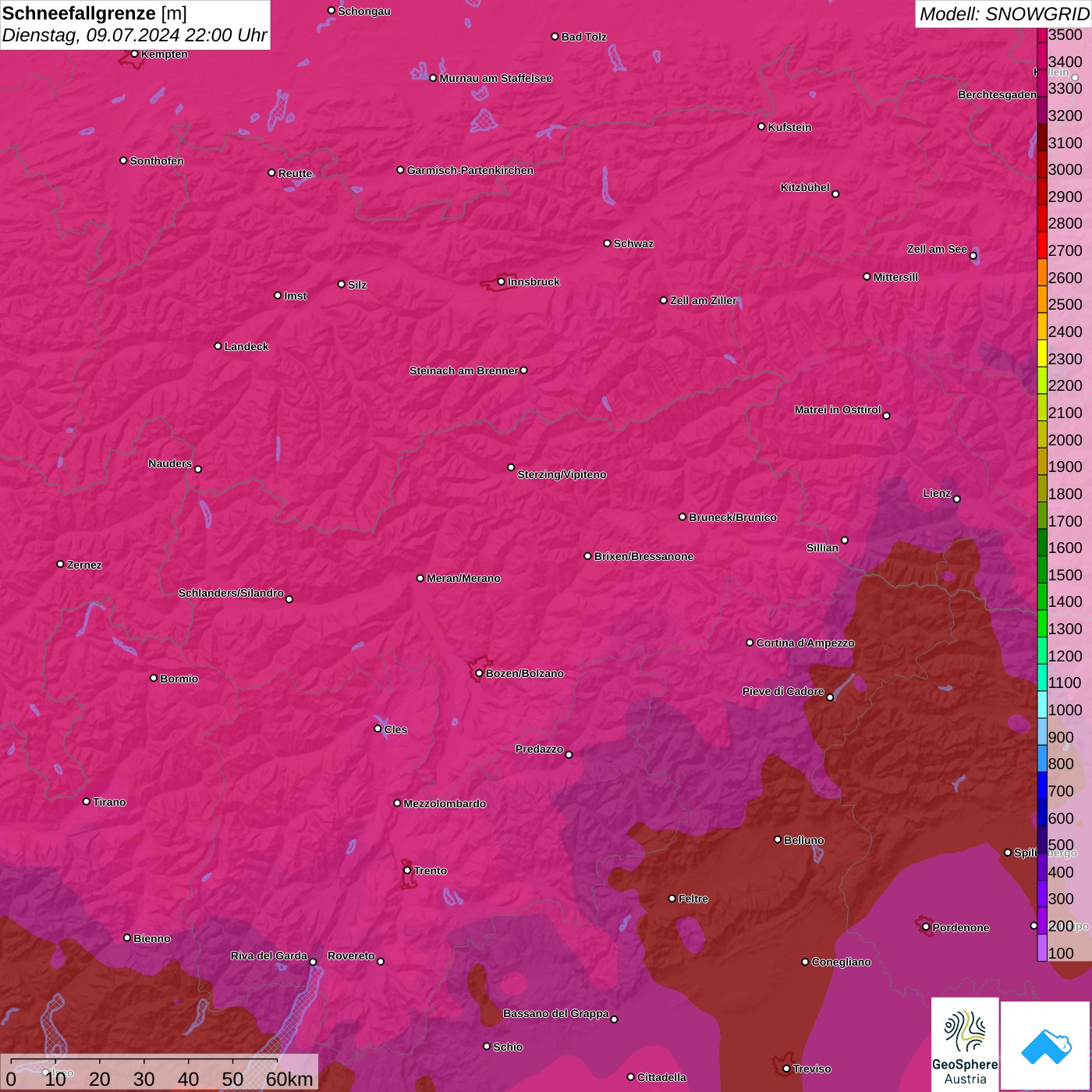Click the 'Silz' label

click(357, 285)
